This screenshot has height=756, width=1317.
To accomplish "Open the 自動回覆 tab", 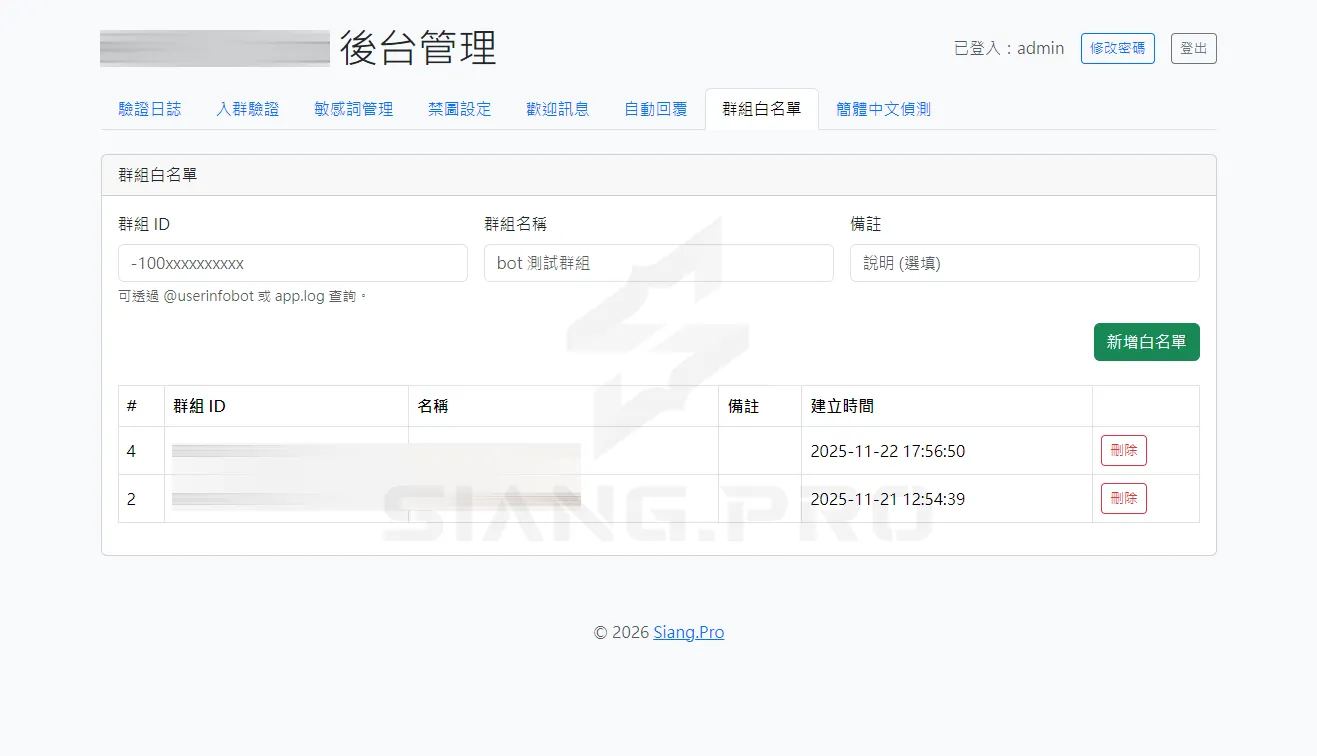I will click(655, 109).
